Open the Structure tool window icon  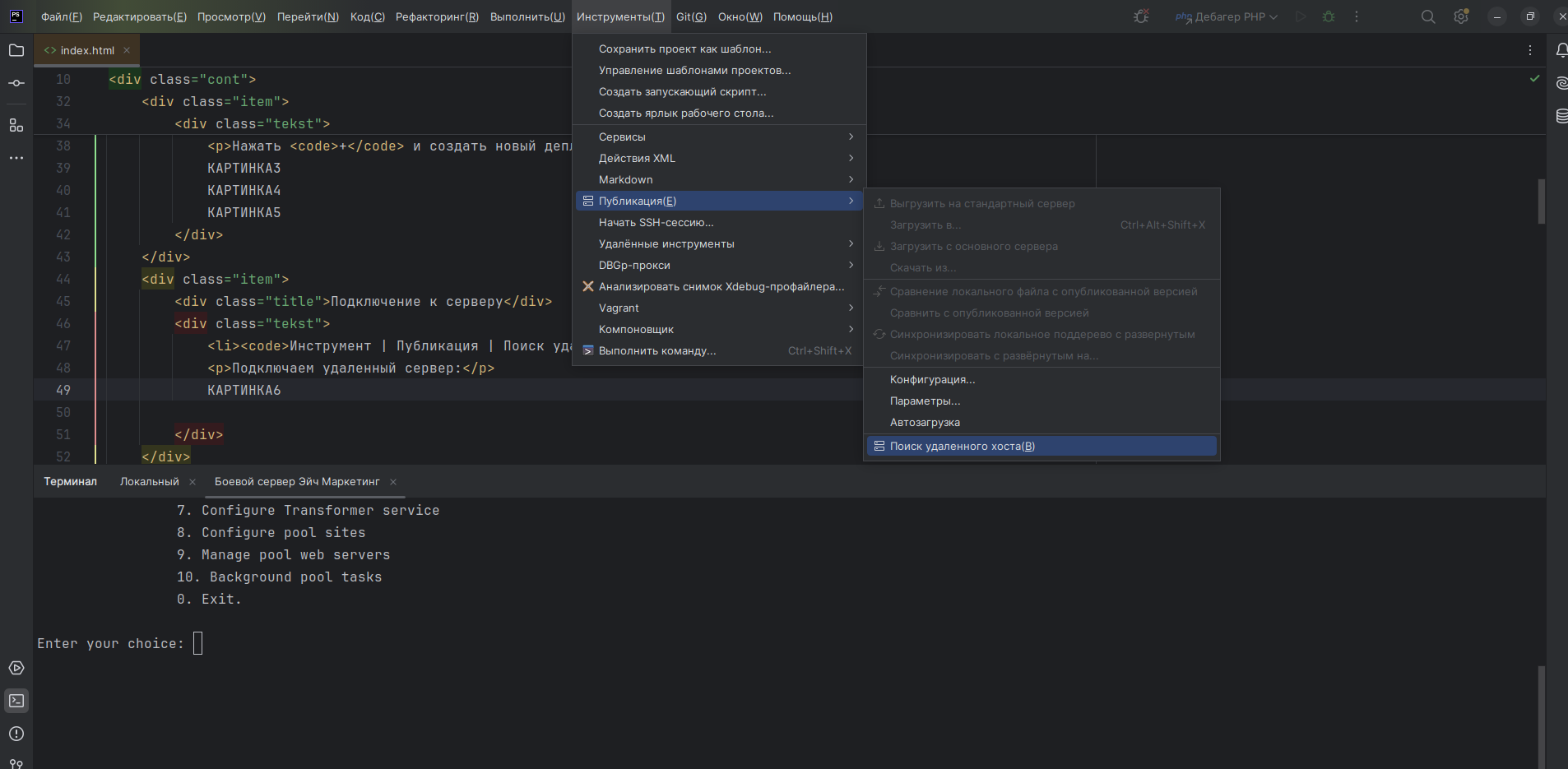pos(16,125)
